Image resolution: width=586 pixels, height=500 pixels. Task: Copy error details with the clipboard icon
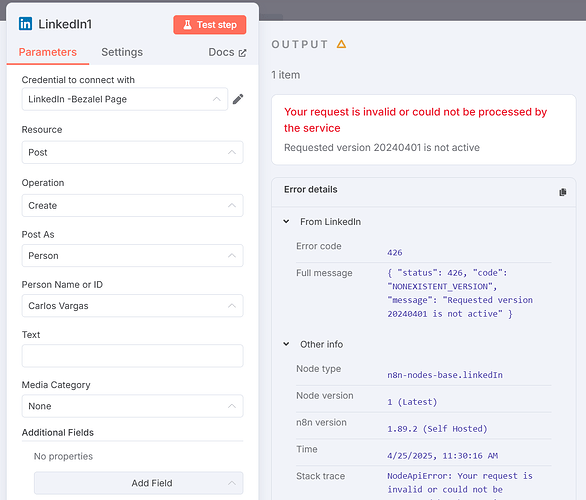tap(562, 192)
